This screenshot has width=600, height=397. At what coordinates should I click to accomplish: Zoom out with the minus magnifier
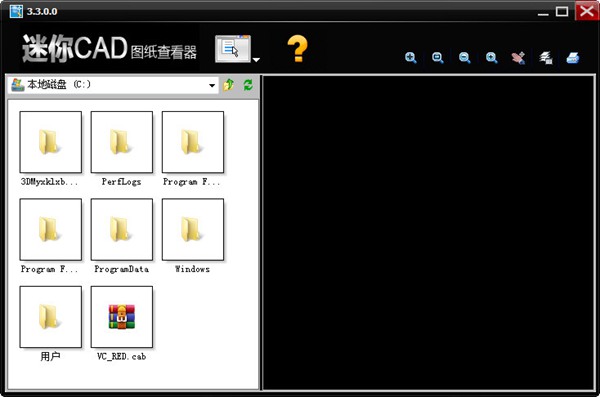click(x=465, y=58)
